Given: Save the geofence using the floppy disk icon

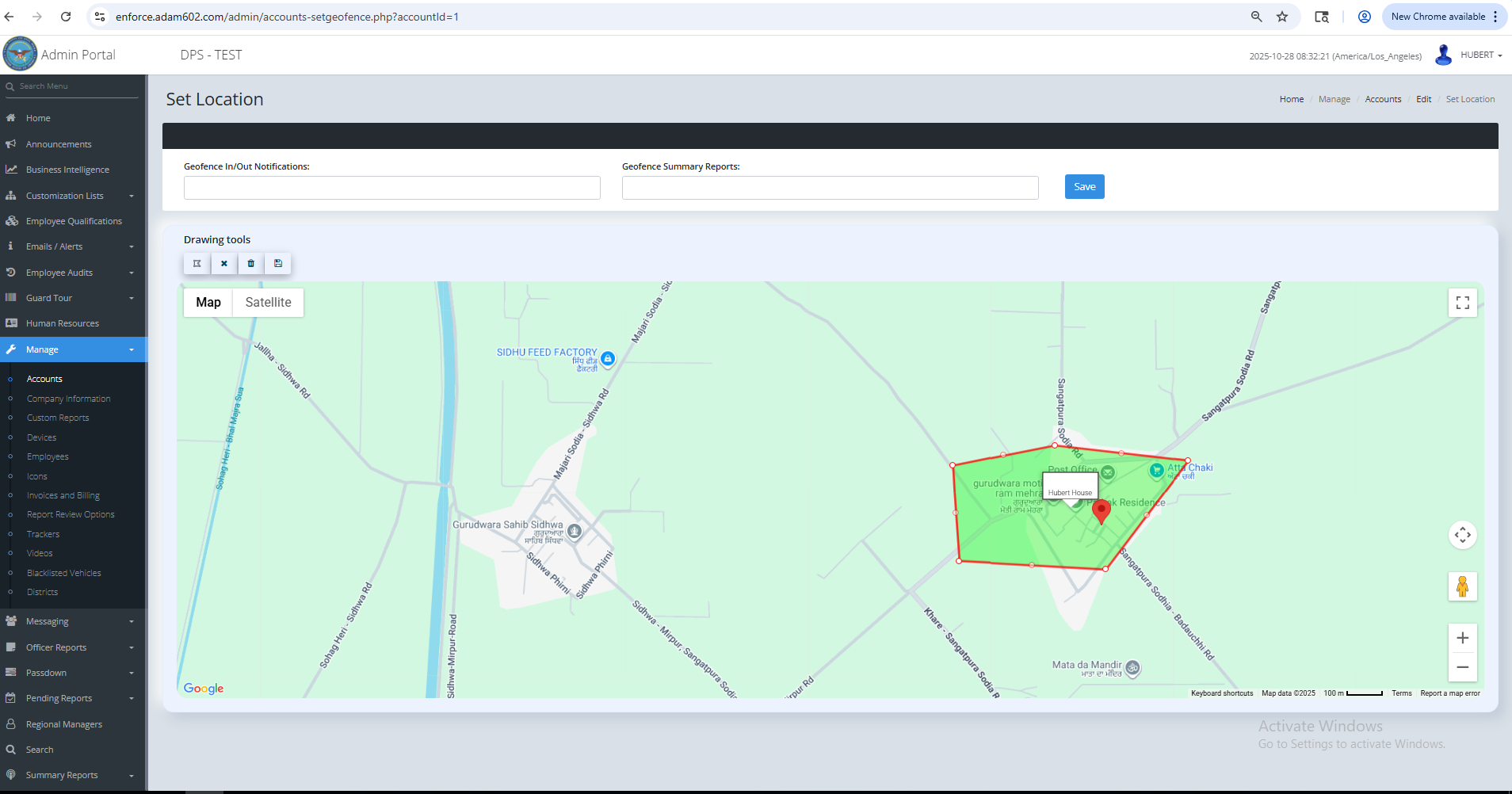Looking at the screenshot, I should [277, 263].
